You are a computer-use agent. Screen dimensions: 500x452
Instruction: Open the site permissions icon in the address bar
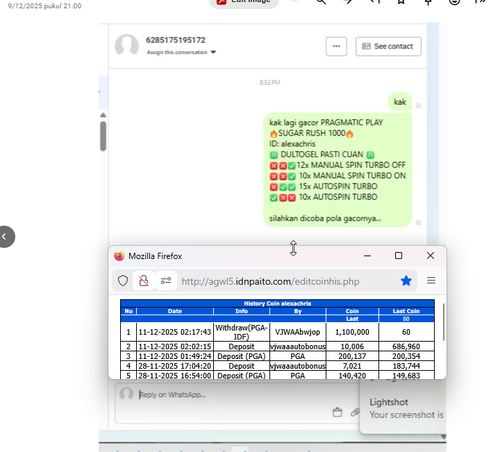[166, 281]
